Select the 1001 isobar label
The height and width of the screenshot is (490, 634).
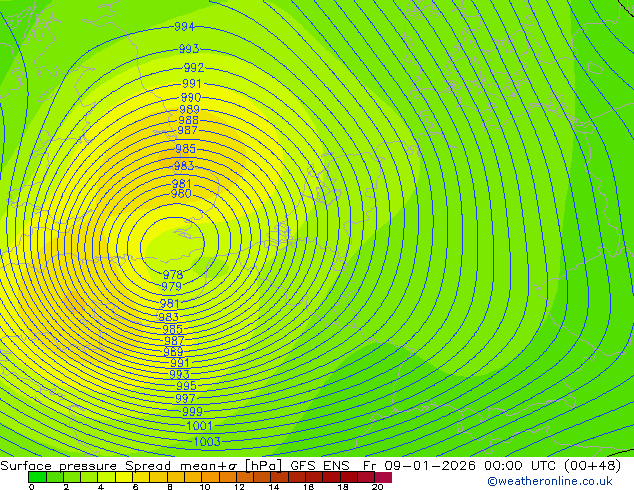pos(199,426)
